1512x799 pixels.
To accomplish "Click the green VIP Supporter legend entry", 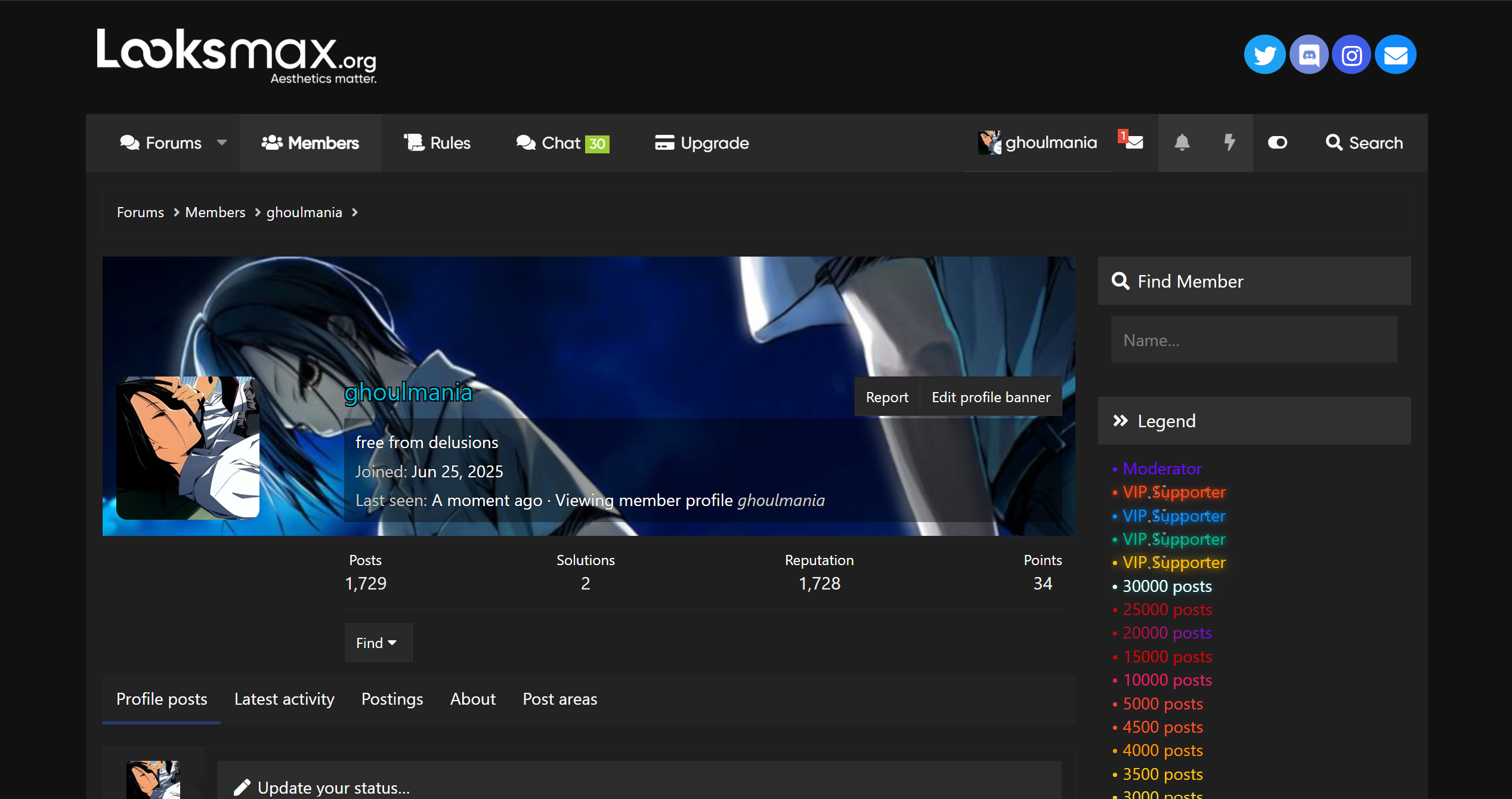I will 1174,539.
